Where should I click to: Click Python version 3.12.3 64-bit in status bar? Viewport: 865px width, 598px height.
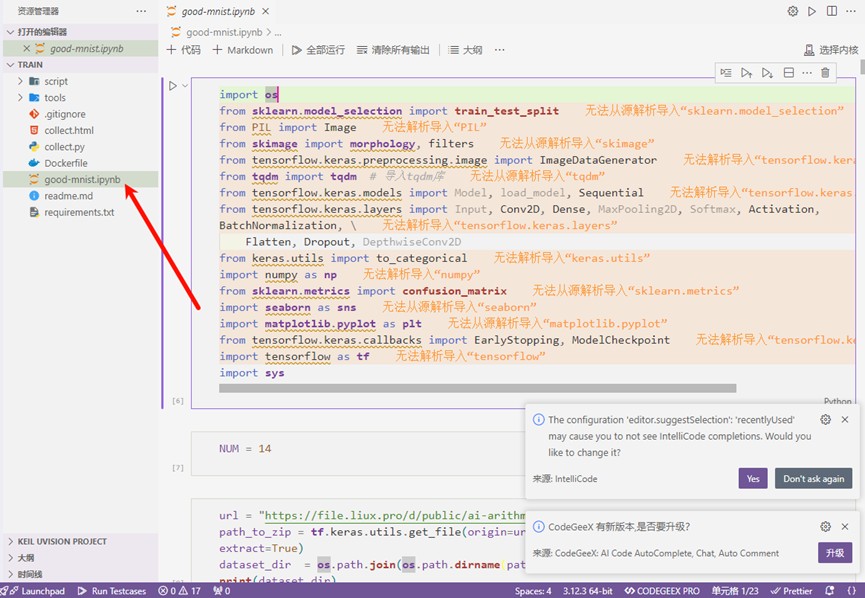tap(588, 591)
